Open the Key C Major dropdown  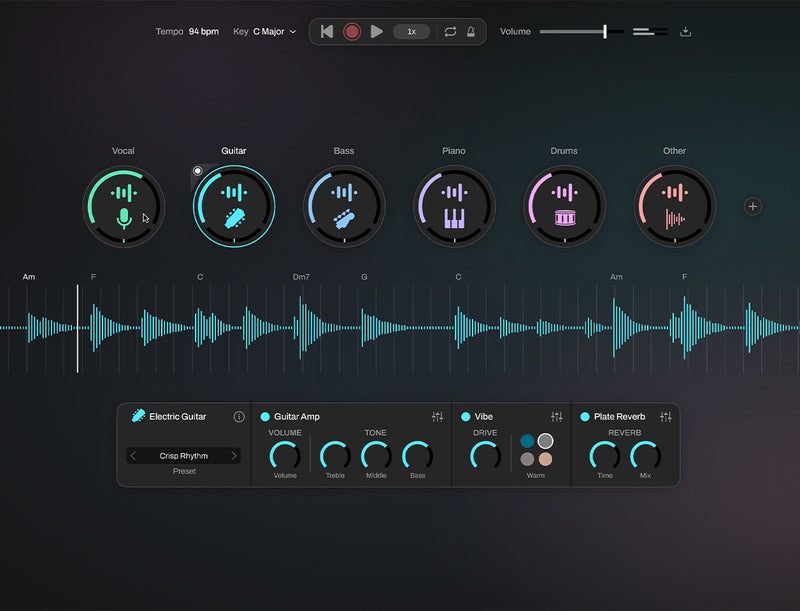(x=274, y=32)
